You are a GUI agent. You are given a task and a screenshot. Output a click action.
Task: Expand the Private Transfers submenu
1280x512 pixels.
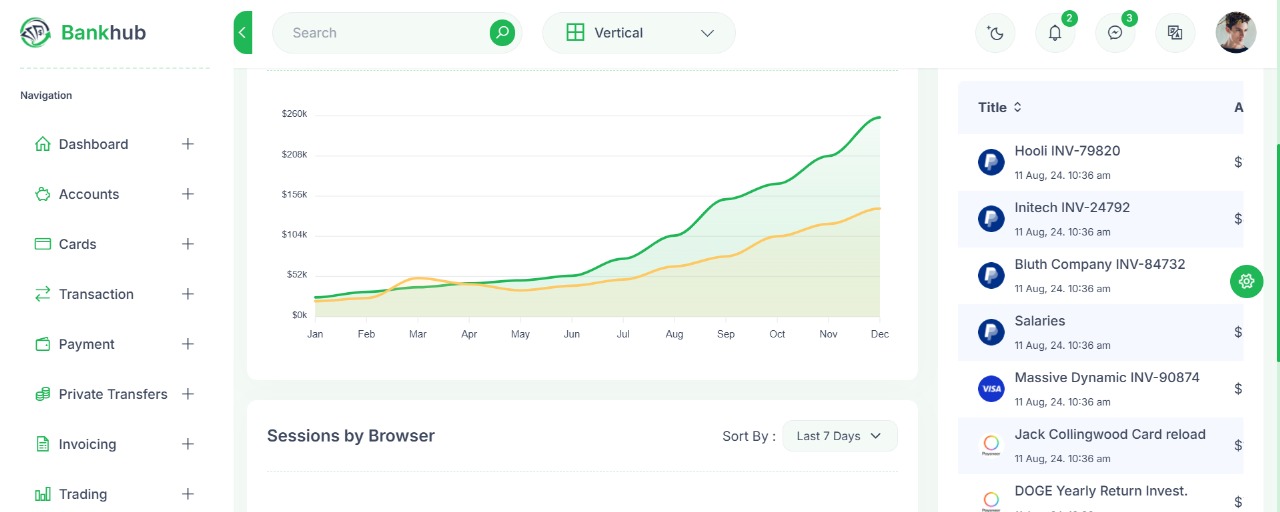[187, 394]
